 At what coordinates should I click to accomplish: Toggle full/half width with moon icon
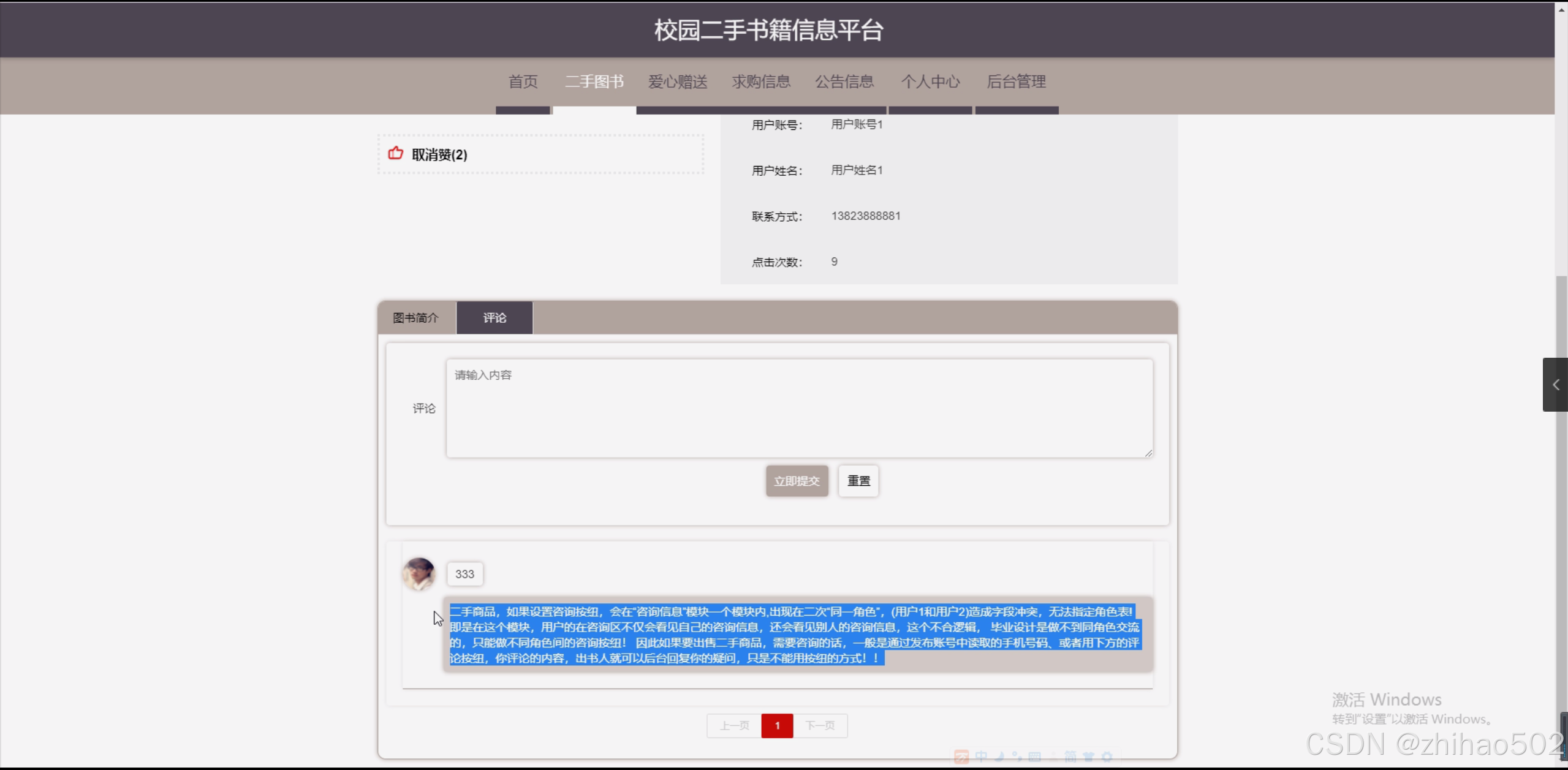[x=999, y=757]
